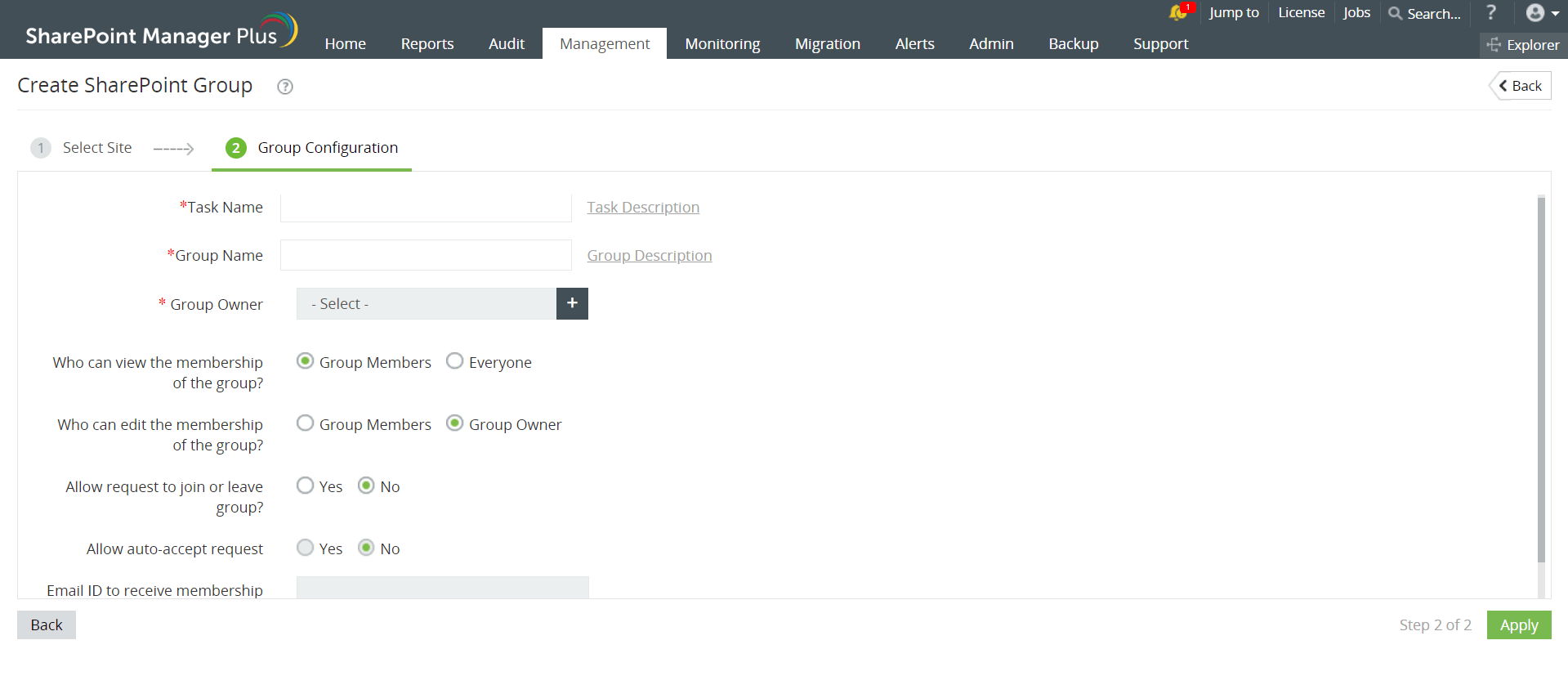The image size is (1568, 685).
Task: Switch to the Migration tab
Action: (828, 44)
